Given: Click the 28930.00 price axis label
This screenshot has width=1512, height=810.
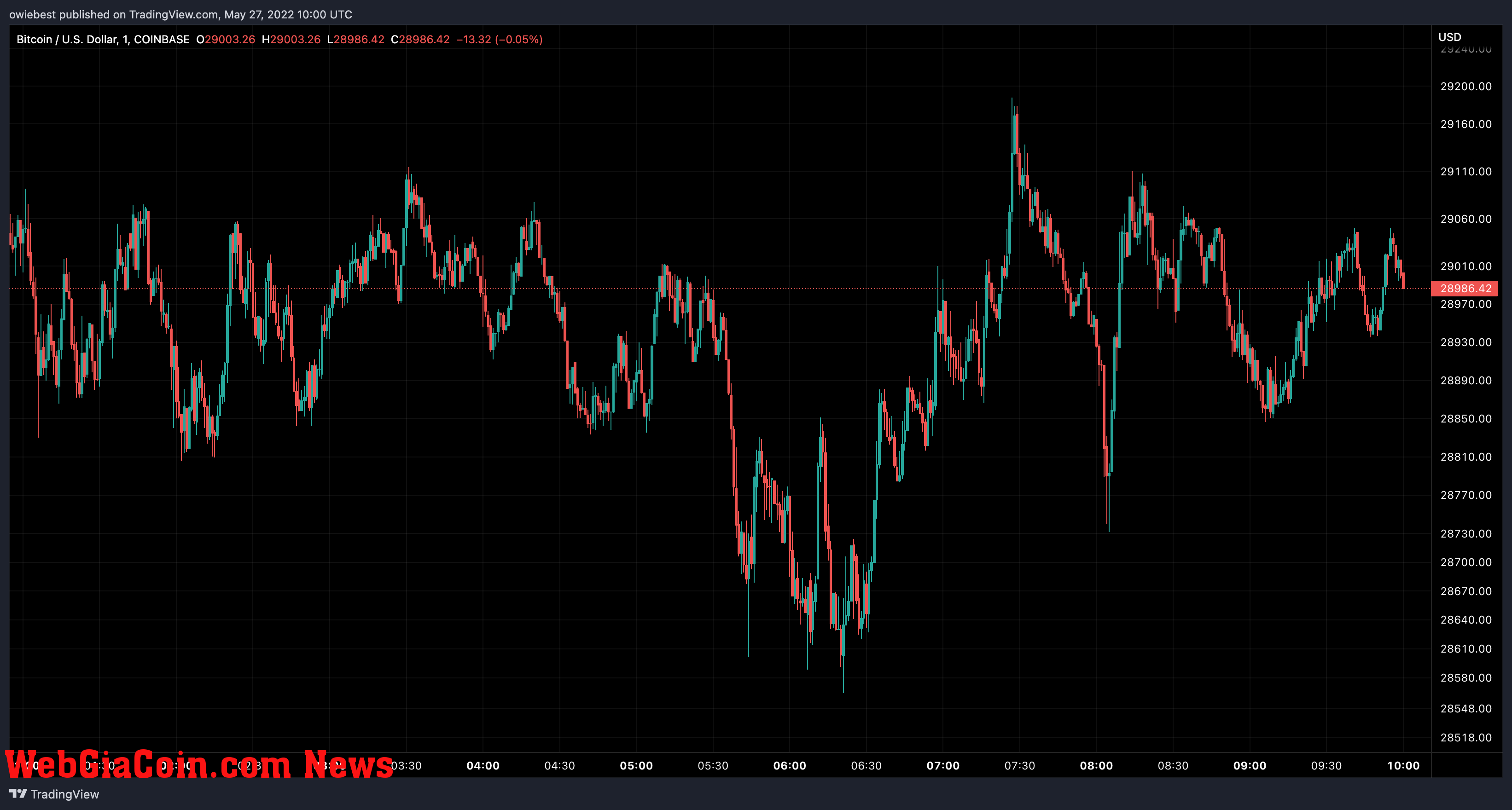Looking at the screenshot, I should pyautogui.click(x=1465, y=342).
